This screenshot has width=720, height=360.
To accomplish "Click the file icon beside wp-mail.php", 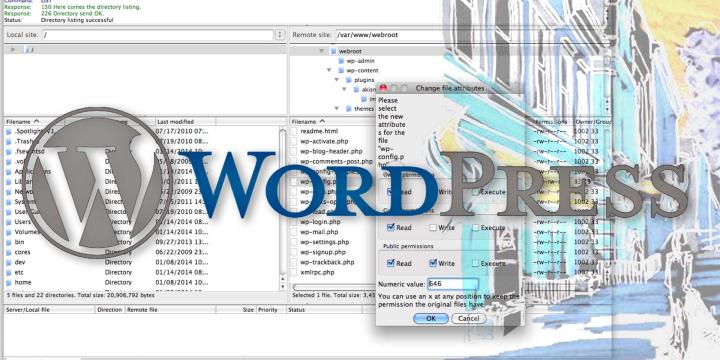I will click(294, 232).
